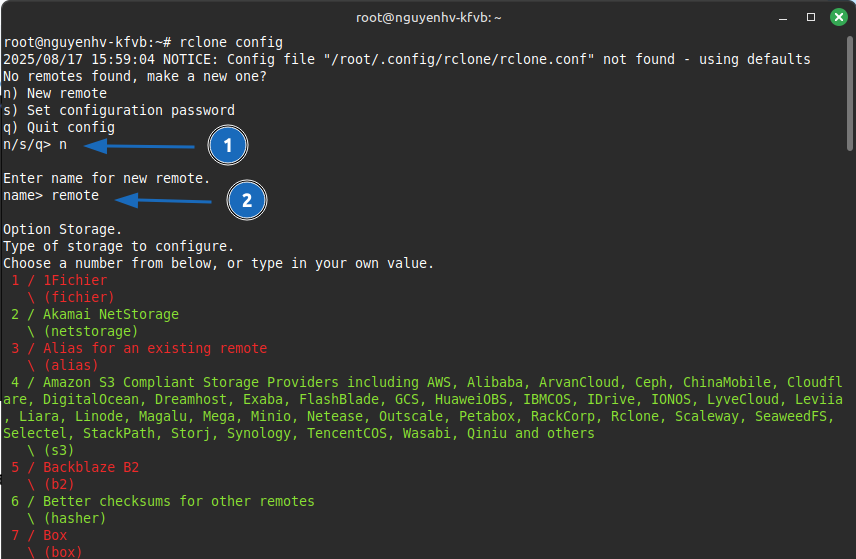Click the "name> remote" input line

[51, 195]
